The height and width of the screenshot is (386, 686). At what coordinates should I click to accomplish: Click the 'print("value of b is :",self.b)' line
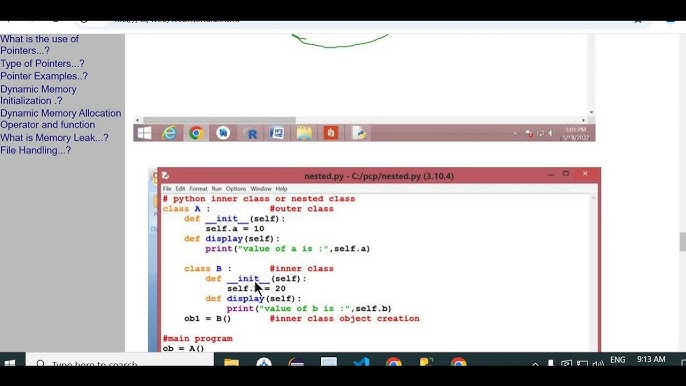pos(309,309)
